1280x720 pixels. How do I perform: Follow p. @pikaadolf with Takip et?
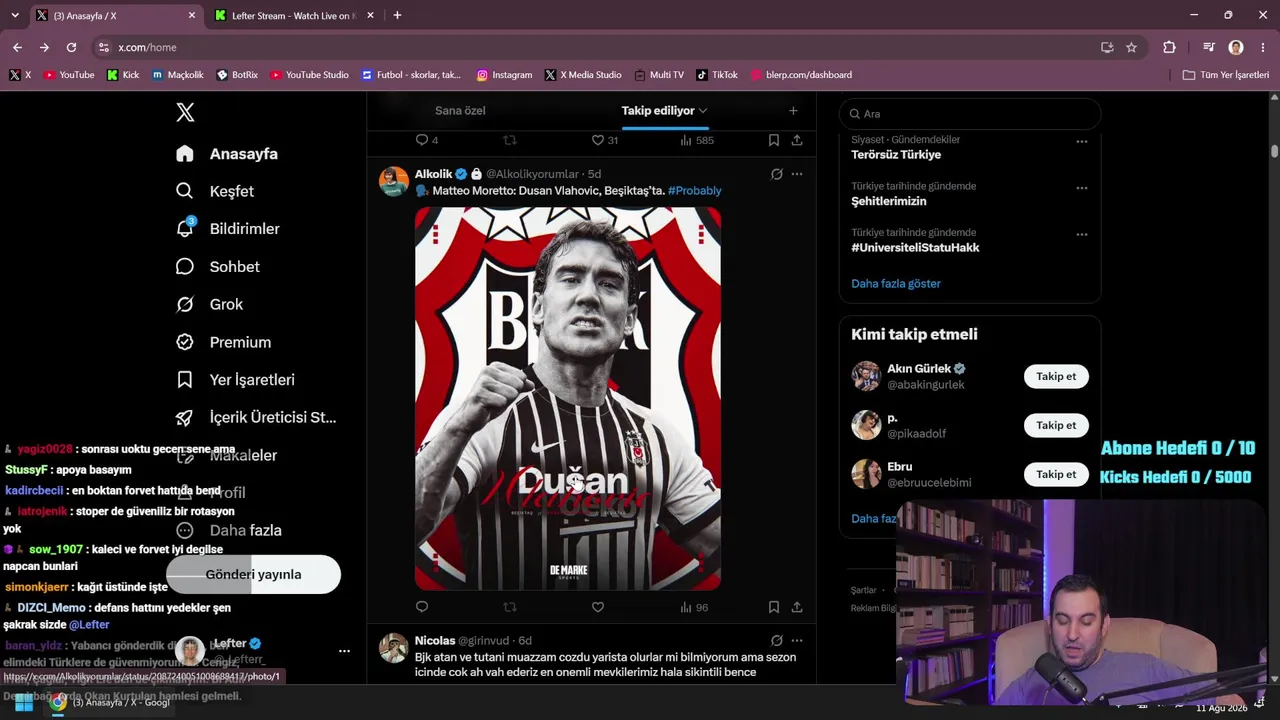(1056, 425)
